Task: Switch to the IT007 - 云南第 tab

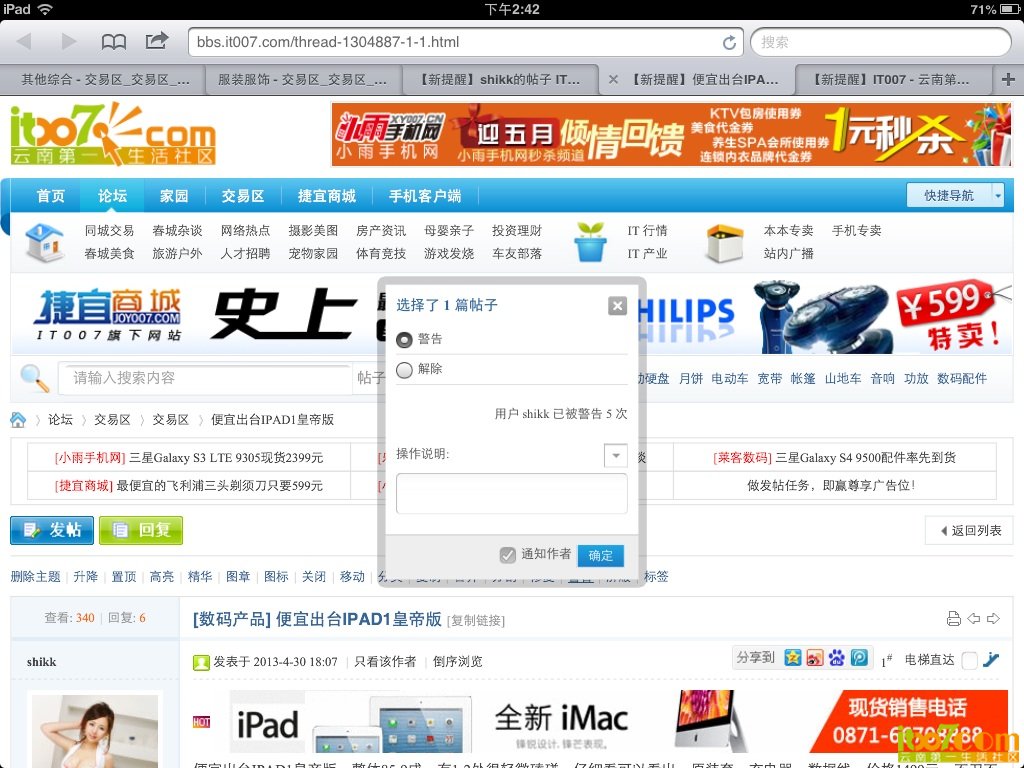Action: [x=893, y=80]
